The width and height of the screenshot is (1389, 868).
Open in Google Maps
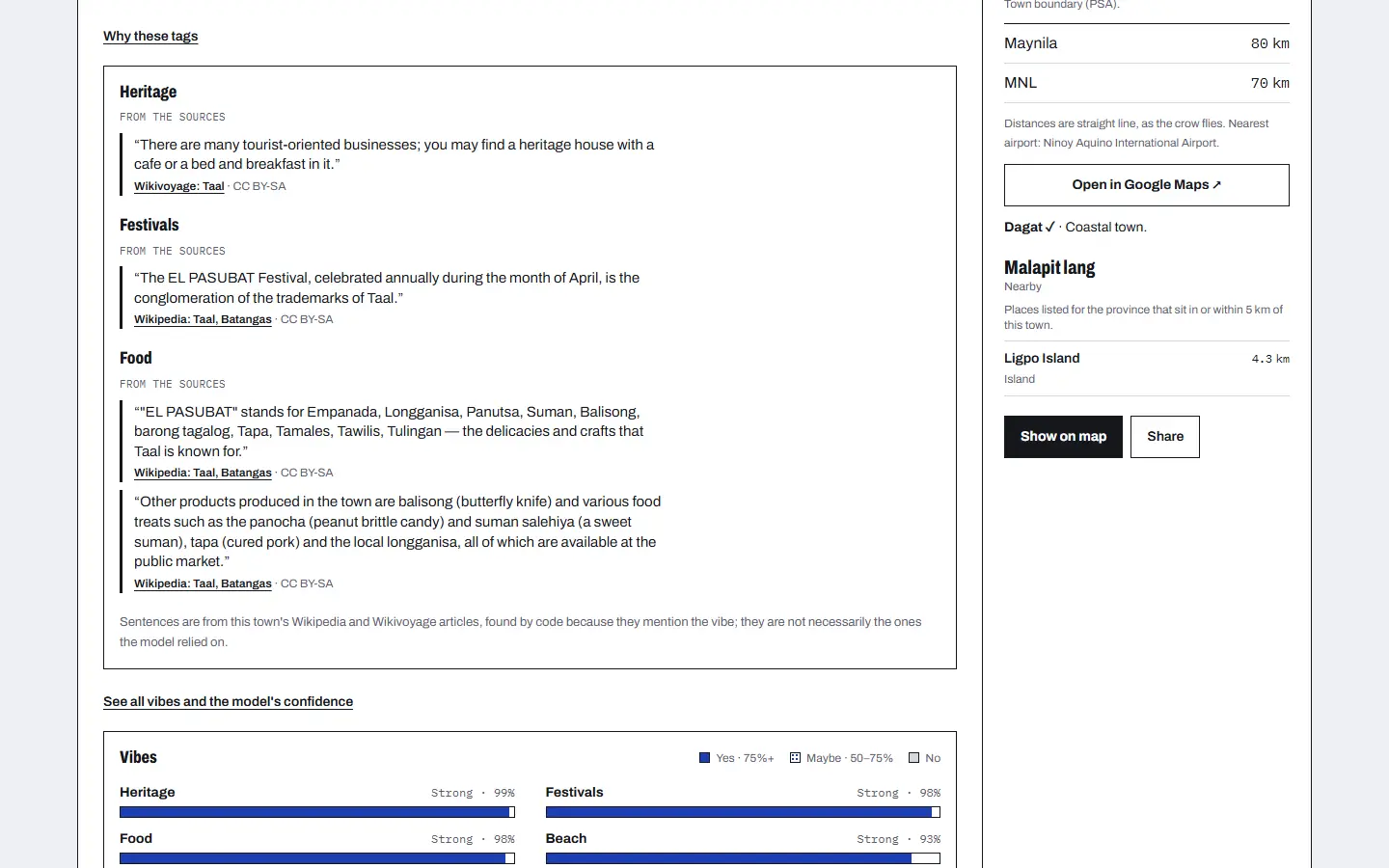(1146, 185)
